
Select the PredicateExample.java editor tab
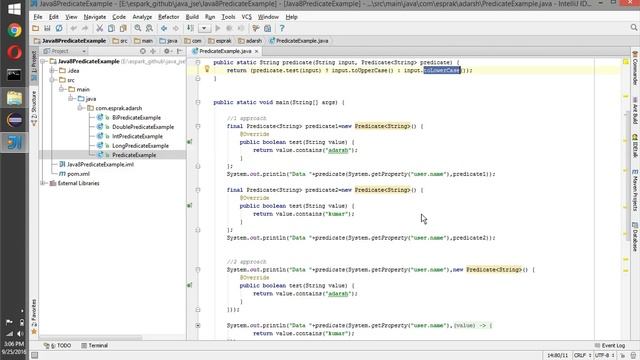coord(225,51)
